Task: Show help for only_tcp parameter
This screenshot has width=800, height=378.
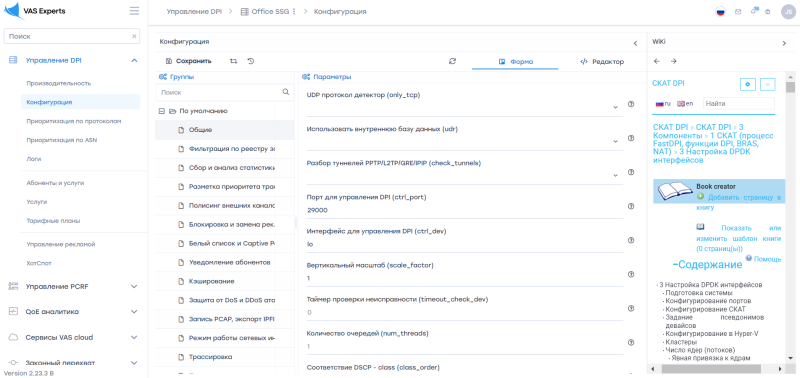Action: [x=631, y=104]
